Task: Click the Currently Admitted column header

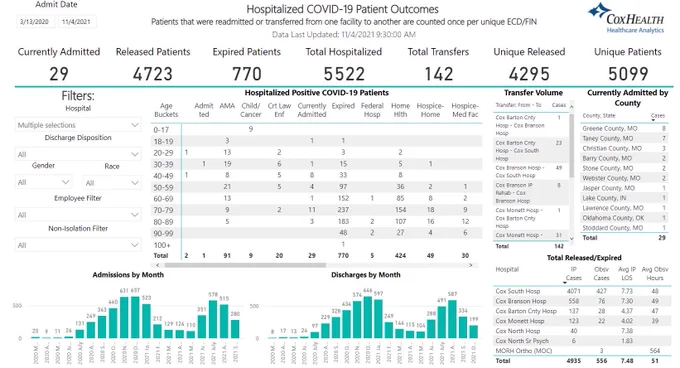Action: click(x=312, y=110)
